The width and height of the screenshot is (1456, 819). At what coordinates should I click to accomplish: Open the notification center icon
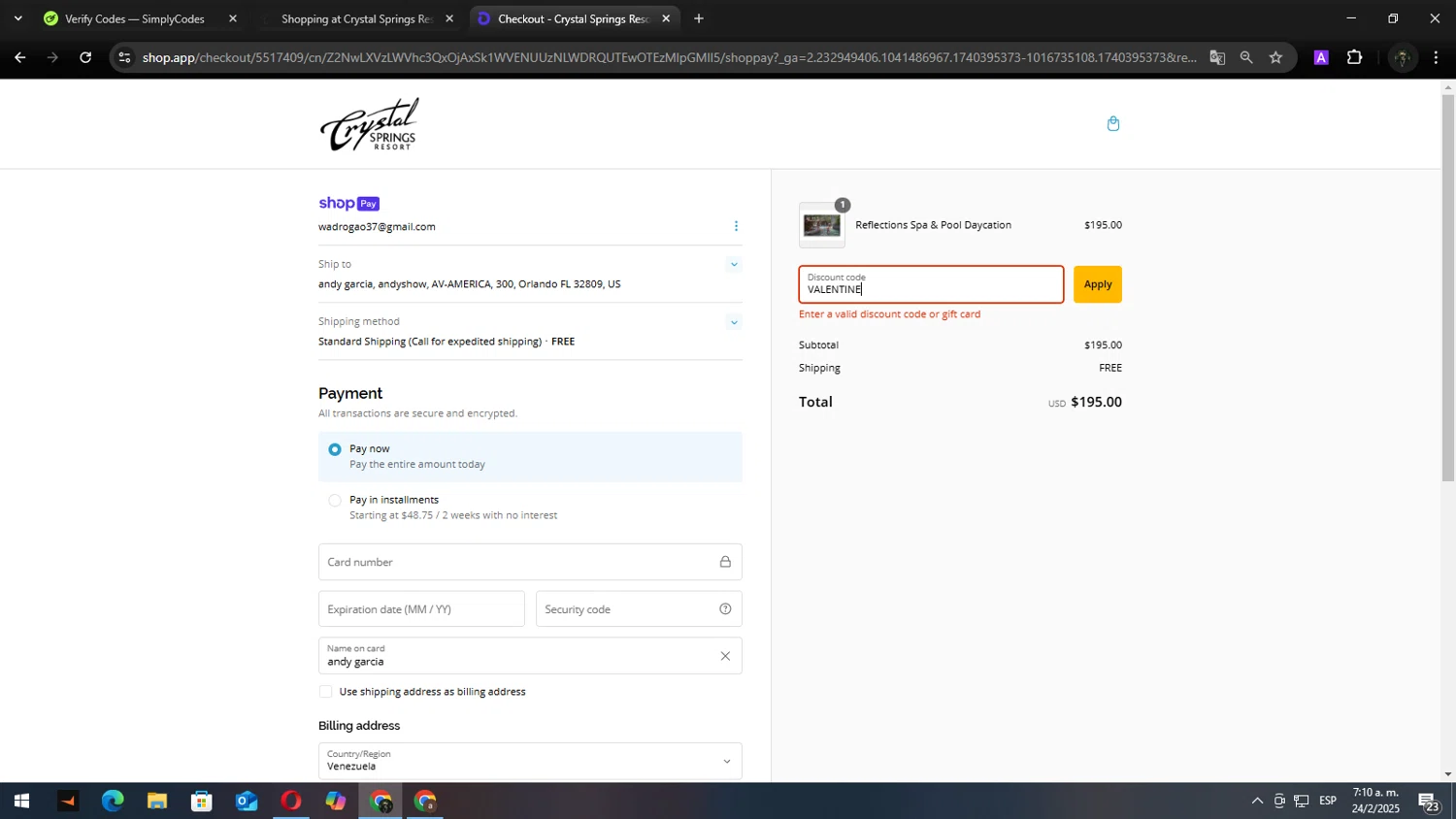pos(1429,802)
